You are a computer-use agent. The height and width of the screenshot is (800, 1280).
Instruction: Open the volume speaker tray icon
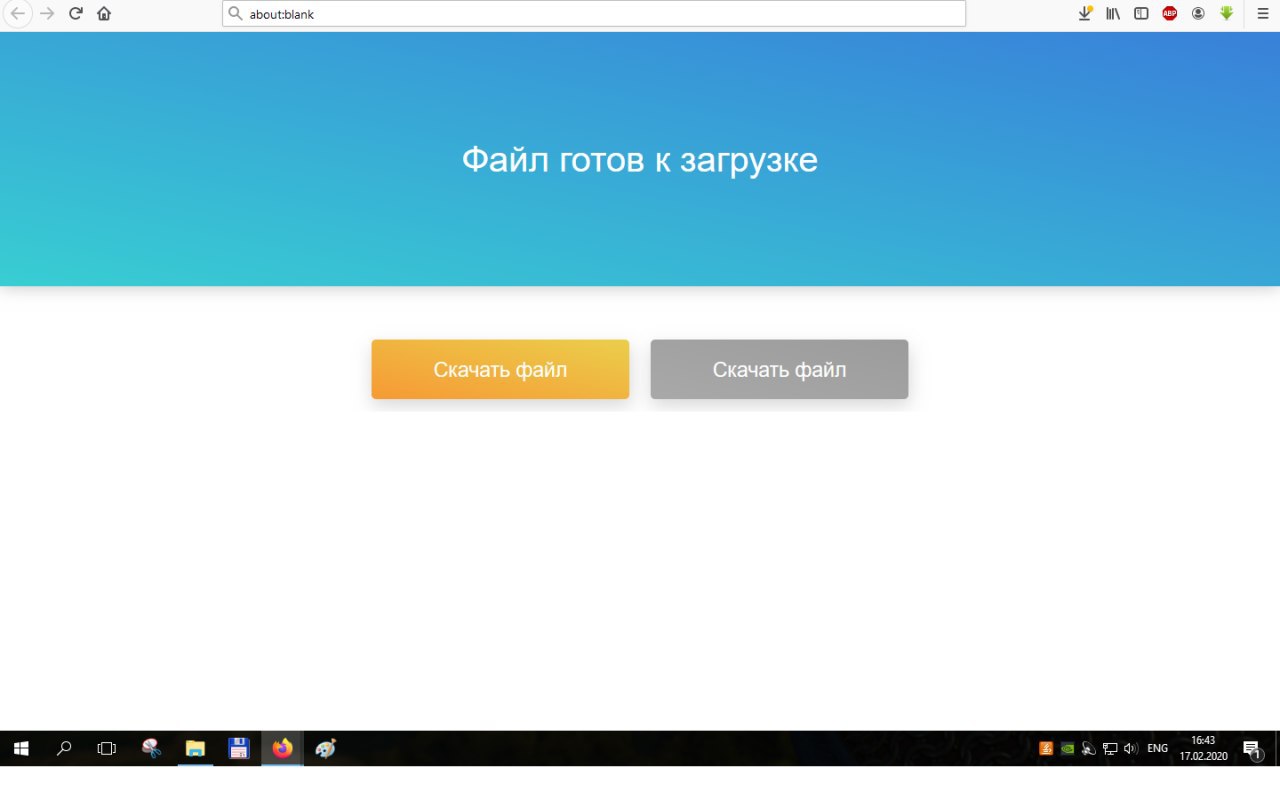(x=1131, y=748)
